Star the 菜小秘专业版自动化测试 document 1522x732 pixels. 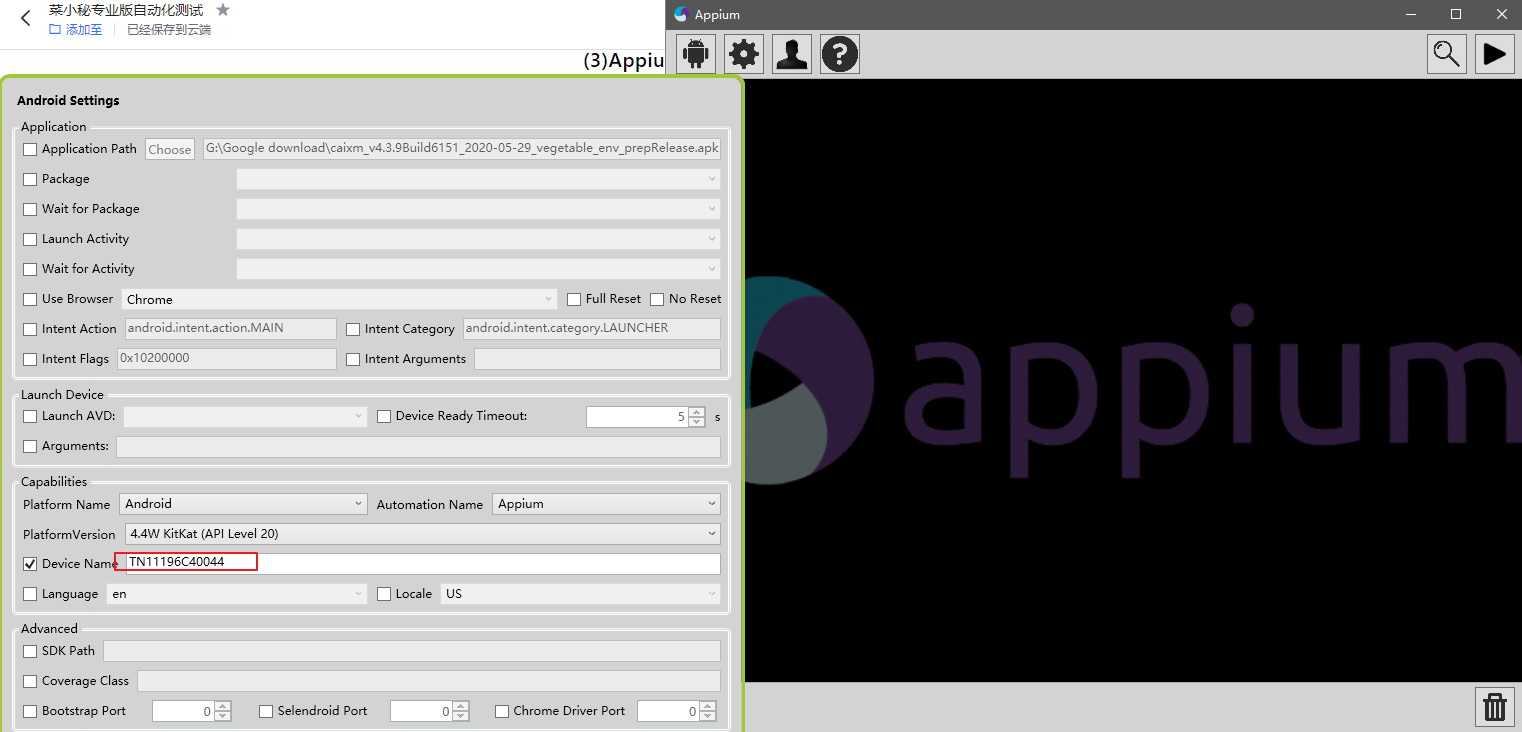pyautogui.click(x=223, y=10)
